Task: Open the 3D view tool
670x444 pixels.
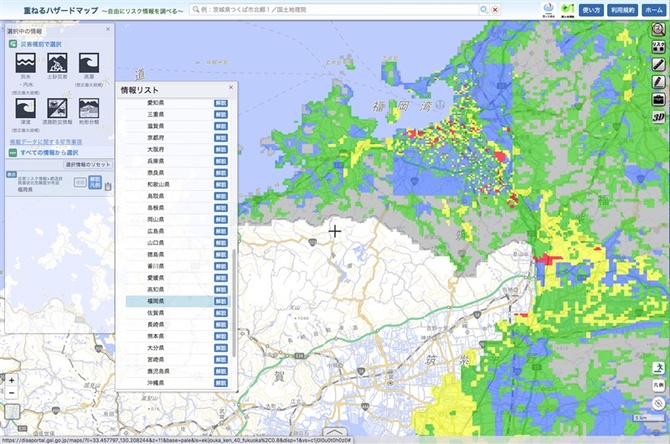Action: pyautogui.click(x=658, y=116)
